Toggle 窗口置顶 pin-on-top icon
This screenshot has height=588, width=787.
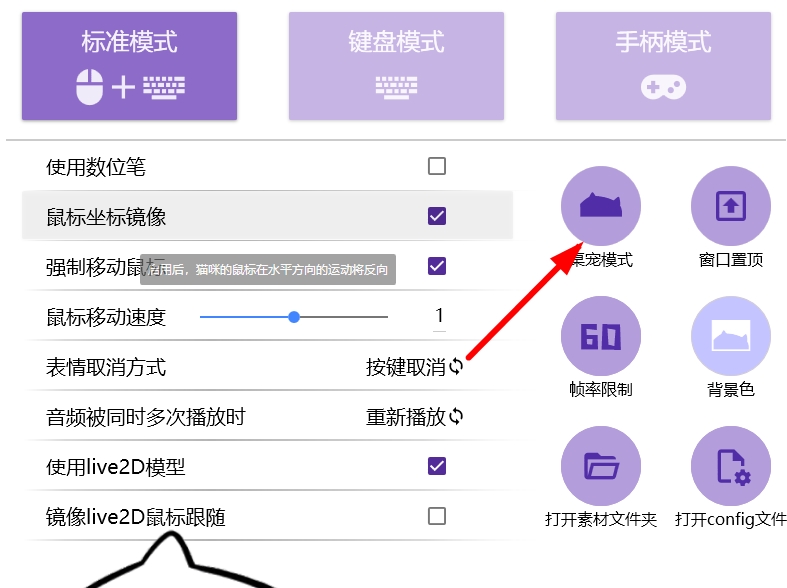(731, 206)
